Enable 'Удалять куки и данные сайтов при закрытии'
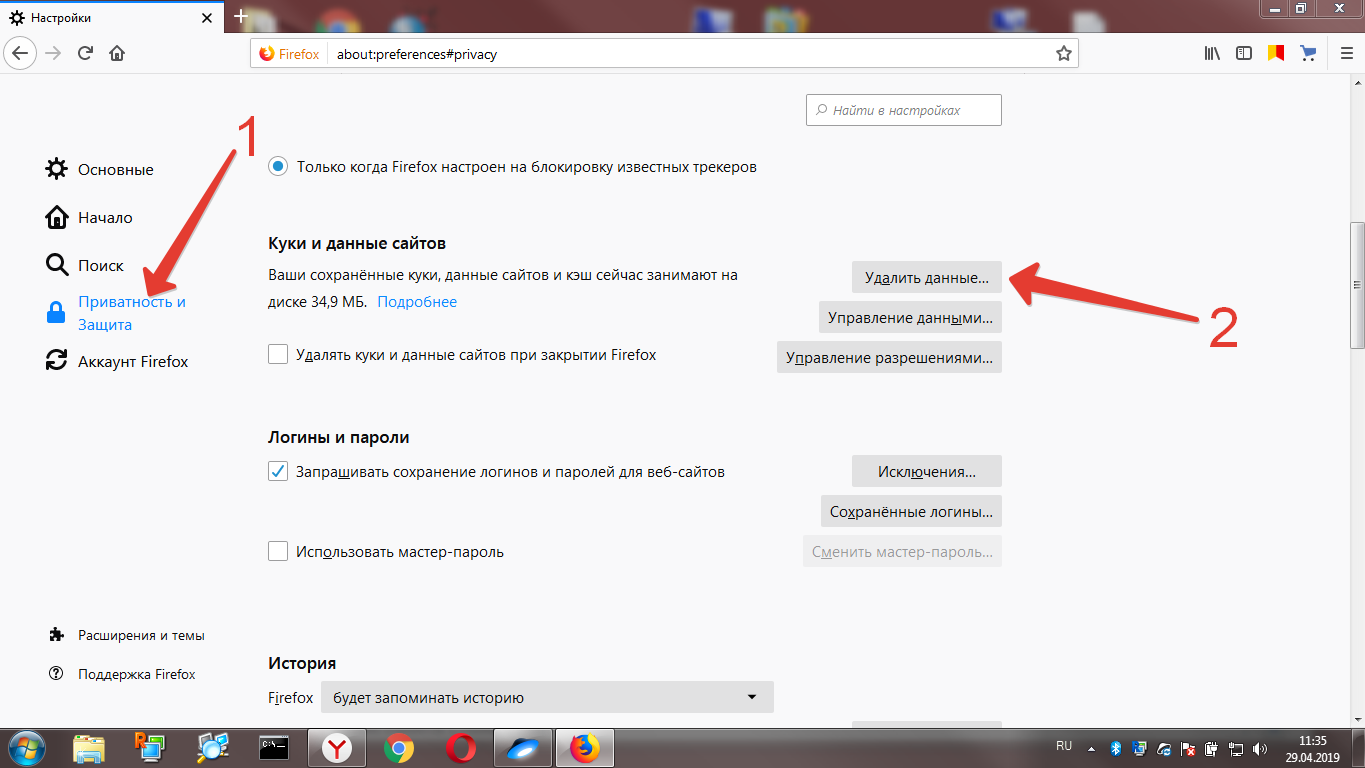 [278, 354]
